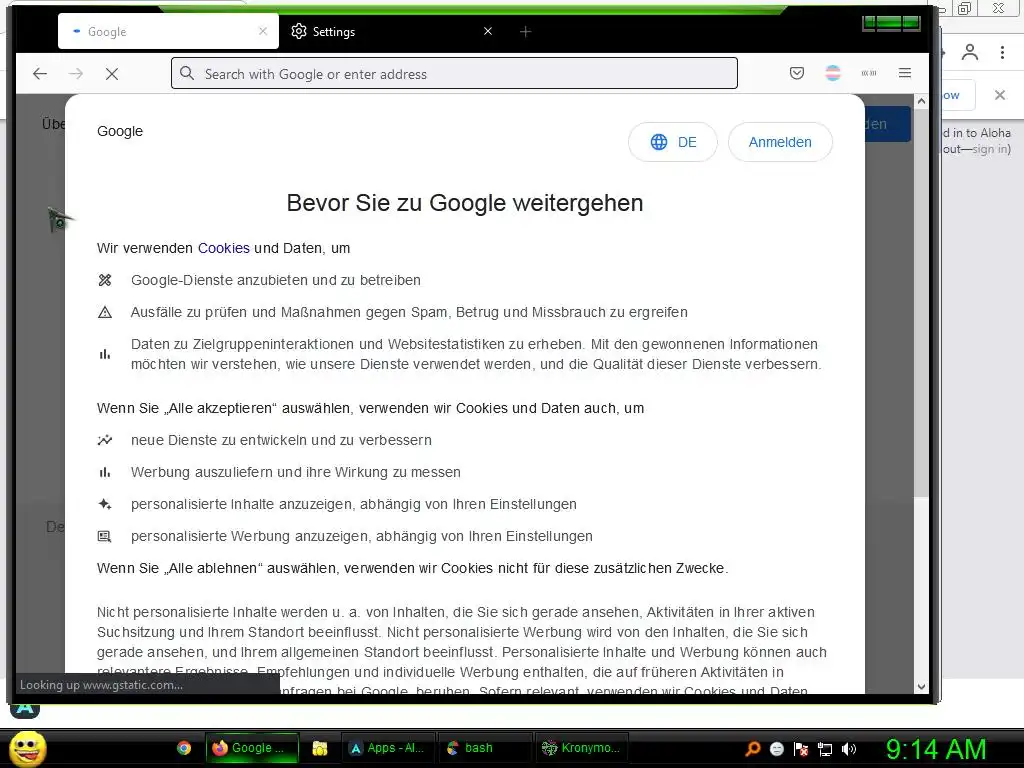Click the text 'Werbung auszuliefern und ihre Wirkung zu messen'
Screen dimensions: 1024x768
[x=296, y=472]
